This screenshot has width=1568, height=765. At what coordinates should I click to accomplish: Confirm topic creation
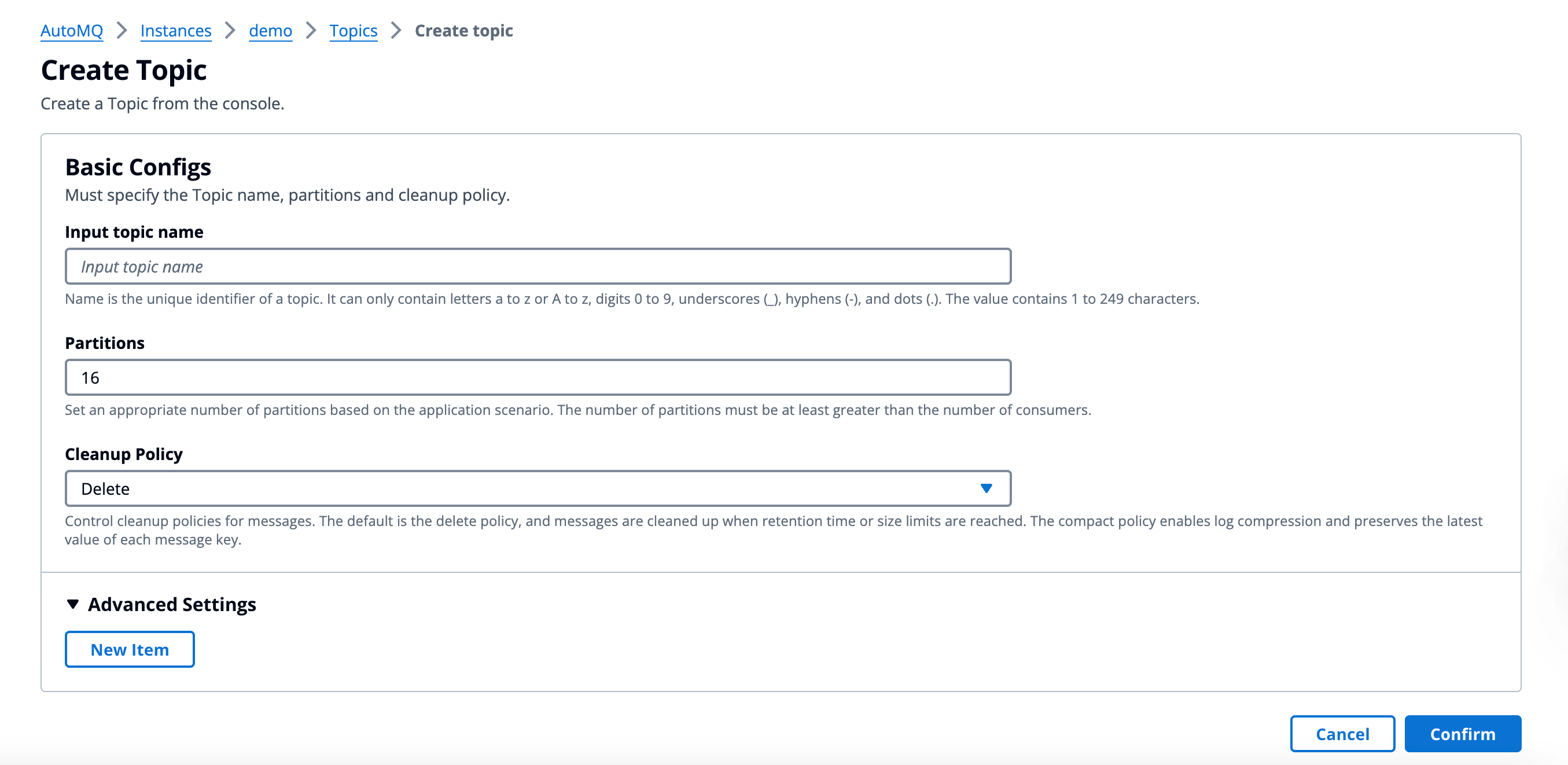coord(1462,734)
